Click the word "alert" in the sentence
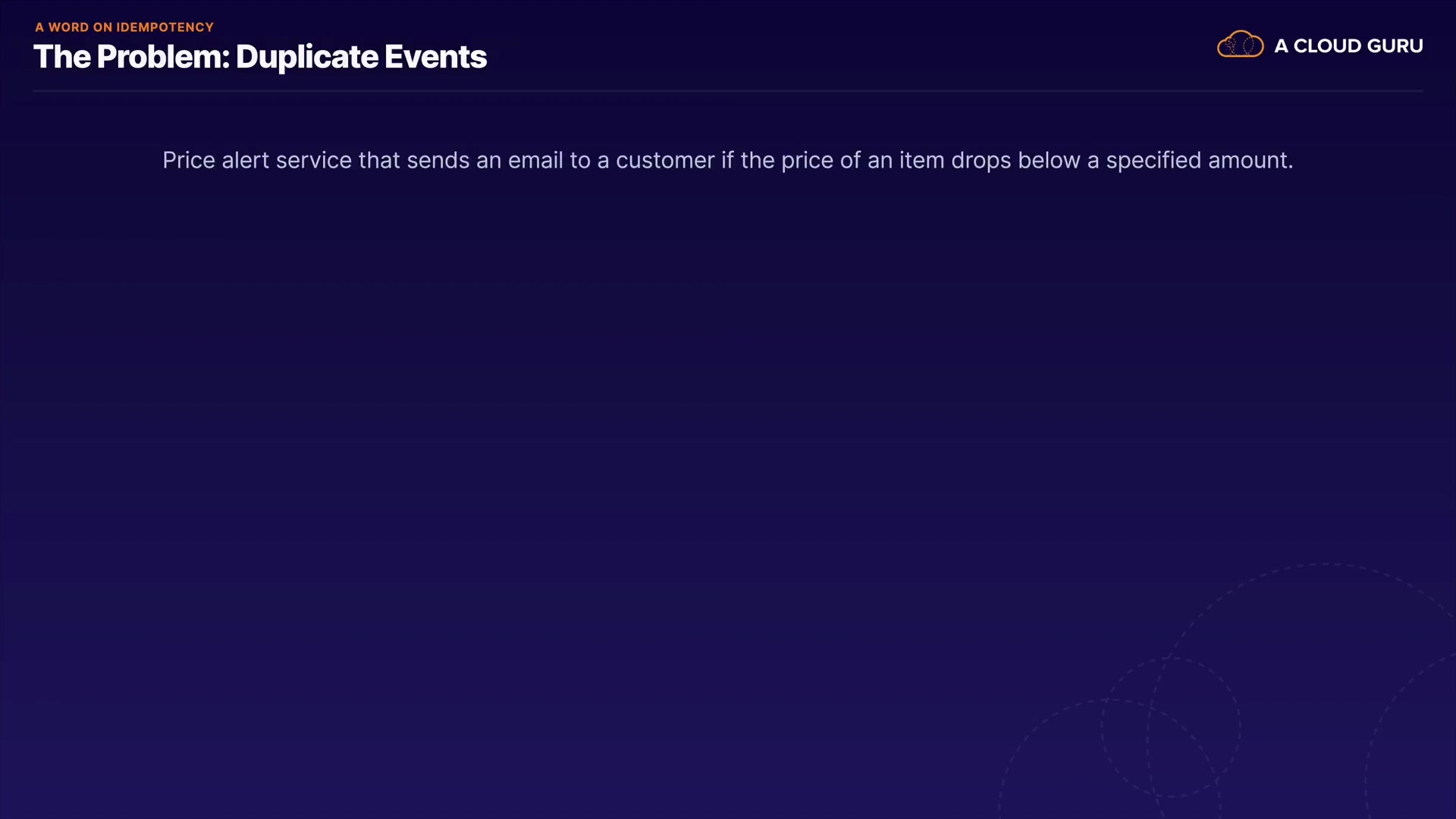The width and height of the screenshot is (1456, 819). (x=245, y=161)
